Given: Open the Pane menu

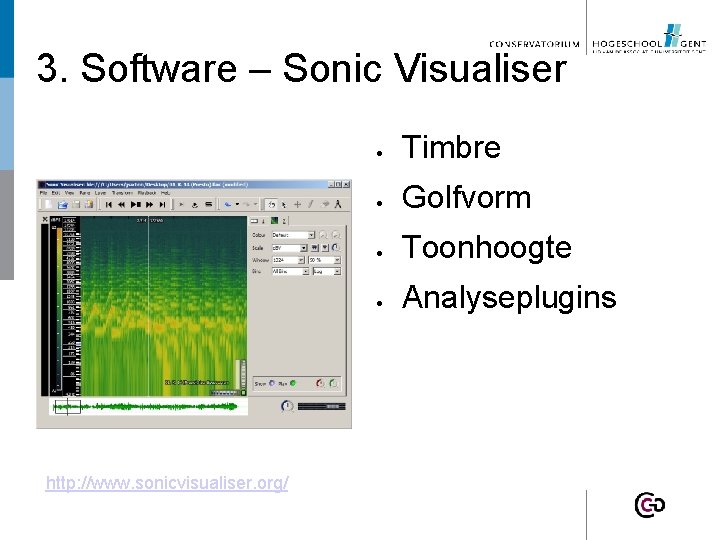Looking at the screenshot, I should (x=84, y=193).
